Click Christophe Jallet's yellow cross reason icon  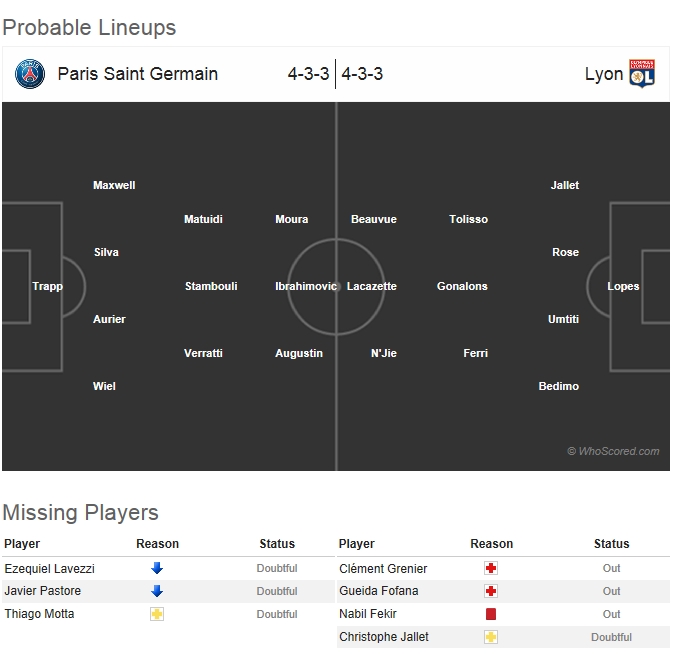(x=491, y=637)
